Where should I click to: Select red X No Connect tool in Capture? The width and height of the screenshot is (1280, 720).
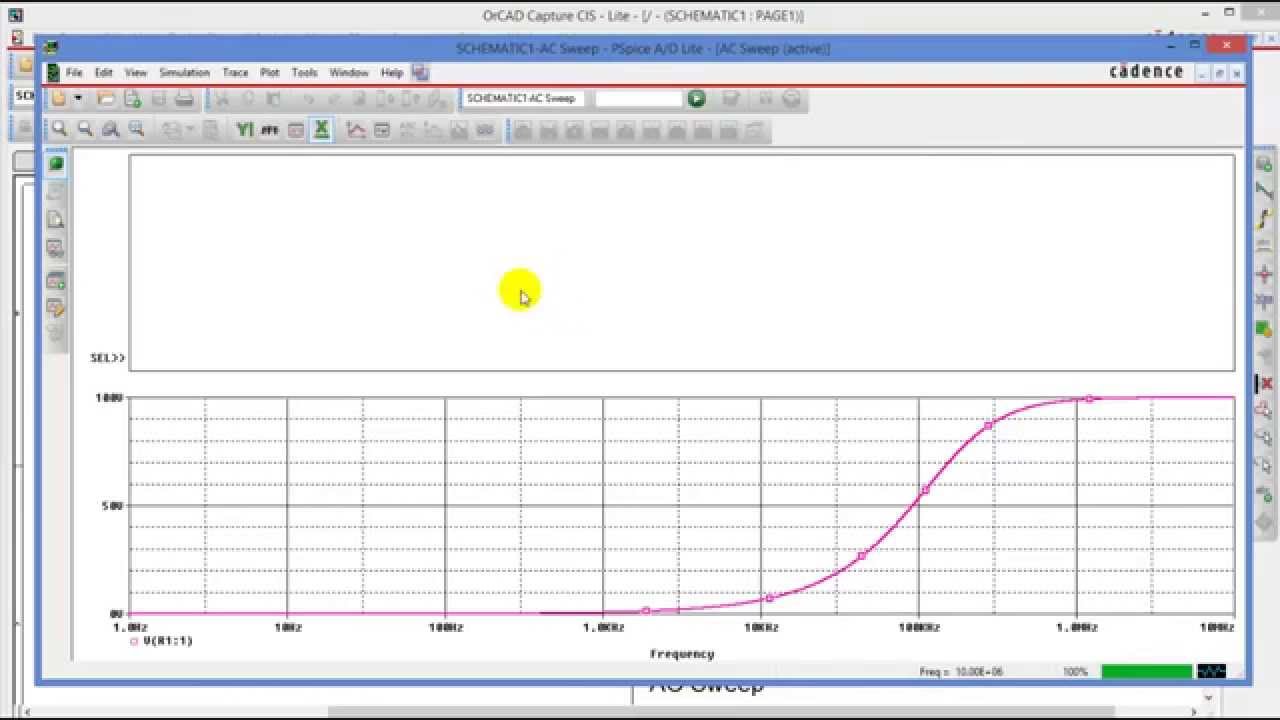coord(1265,383)
